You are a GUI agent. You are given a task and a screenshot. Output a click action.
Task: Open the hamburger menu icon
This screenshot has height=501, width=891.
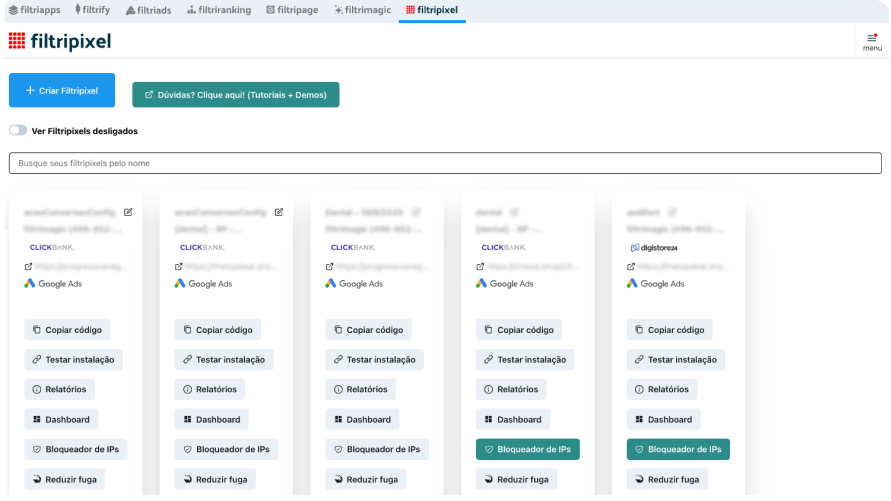point(872,38)
